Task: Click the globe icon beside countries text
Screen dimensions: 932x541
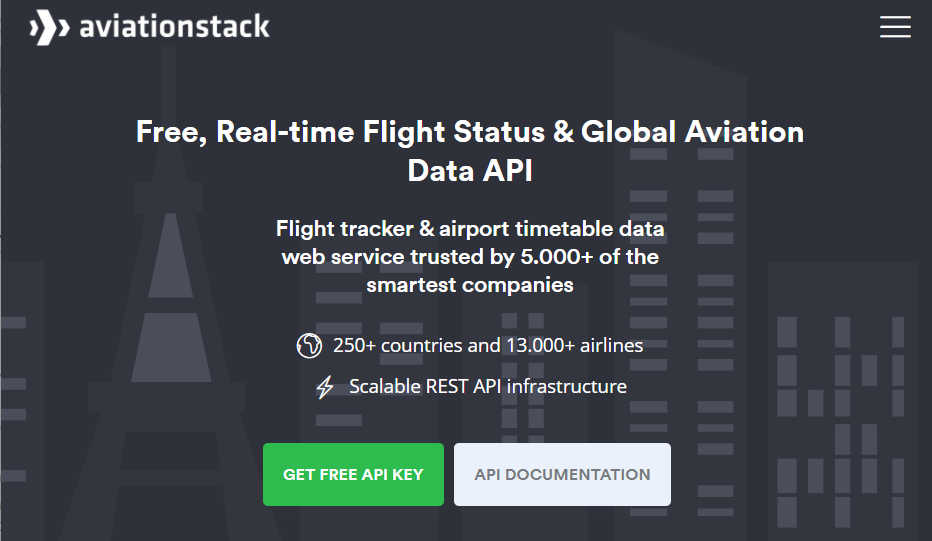Action: (309, 345)
